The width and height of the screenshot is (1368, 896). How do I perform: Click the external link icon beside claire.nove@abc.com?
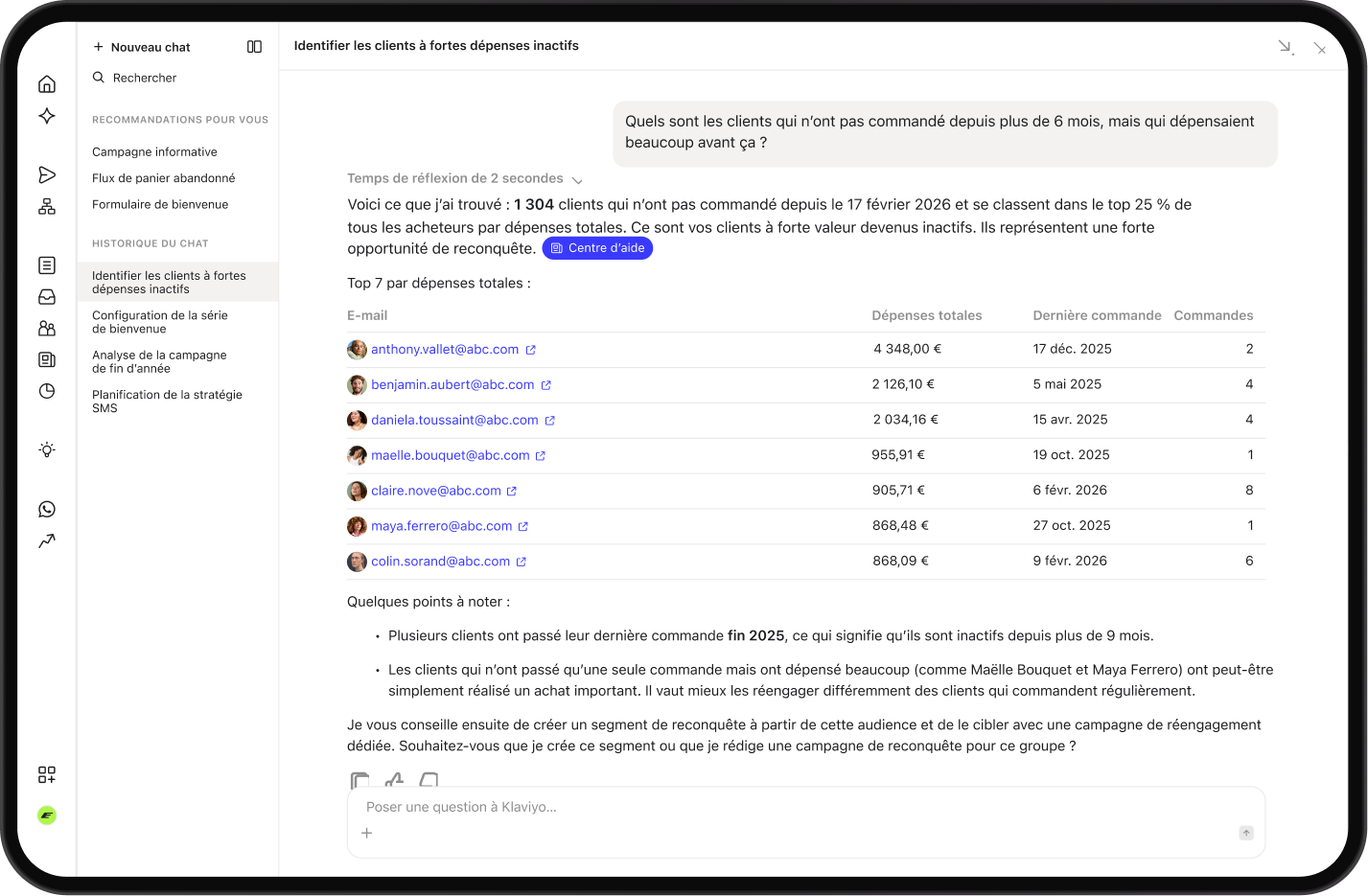pyautogui.click(x=512, y=491)
